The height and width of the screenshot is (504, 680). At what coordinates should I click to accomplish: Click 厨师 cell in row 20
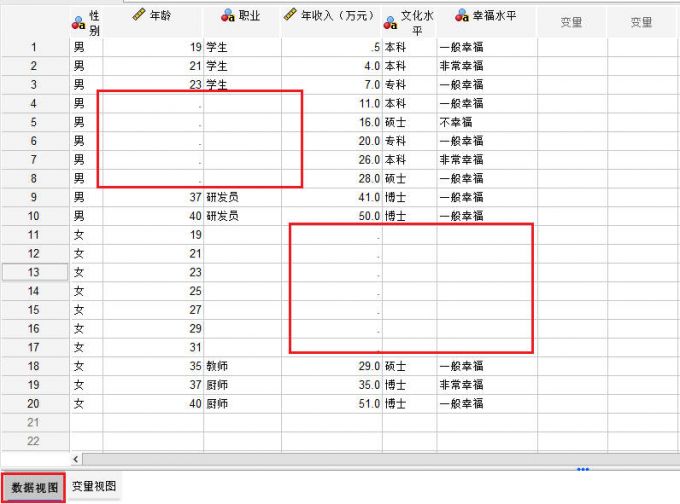coord(242,404)
